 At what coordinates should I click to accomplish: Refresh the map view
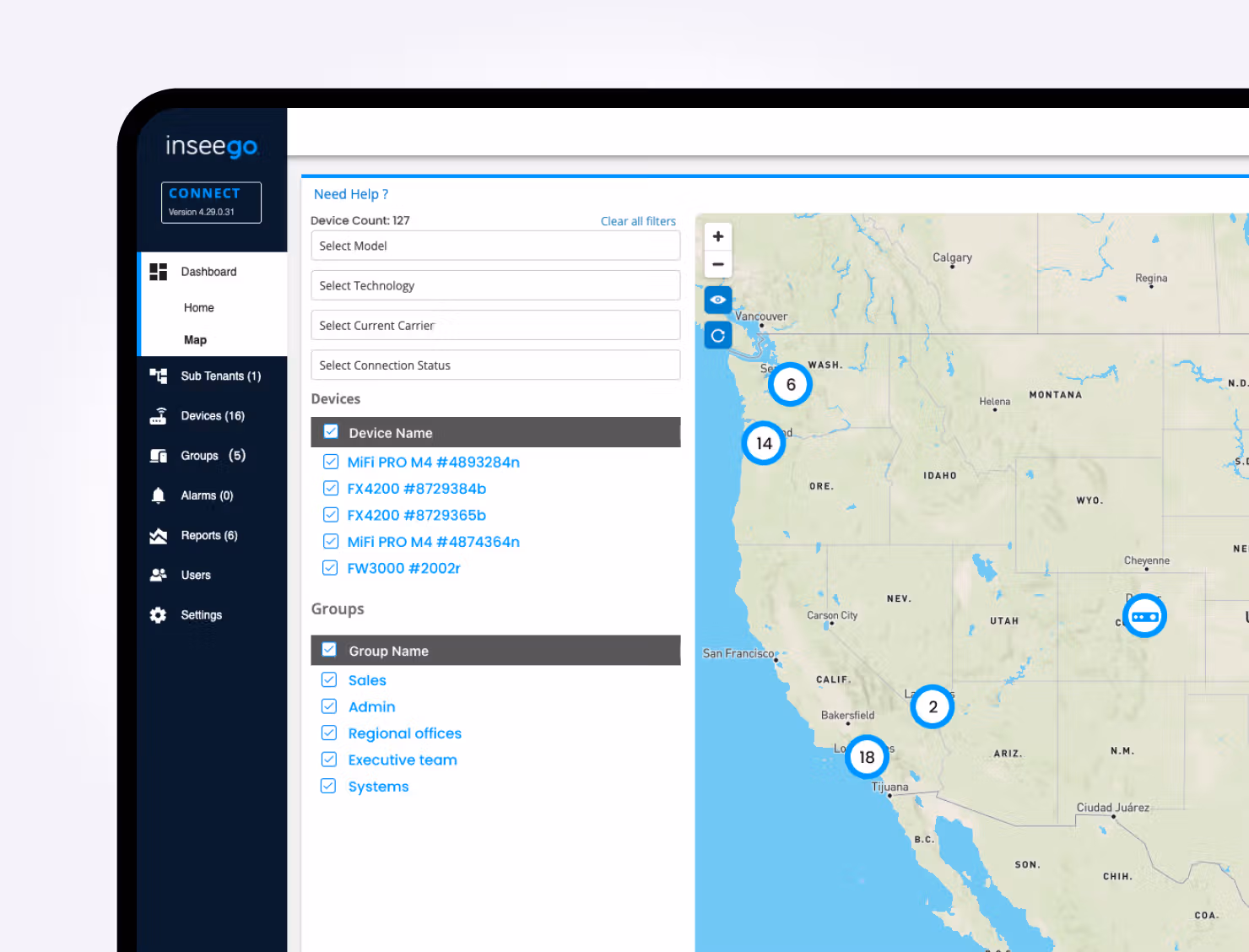point(718,336)
